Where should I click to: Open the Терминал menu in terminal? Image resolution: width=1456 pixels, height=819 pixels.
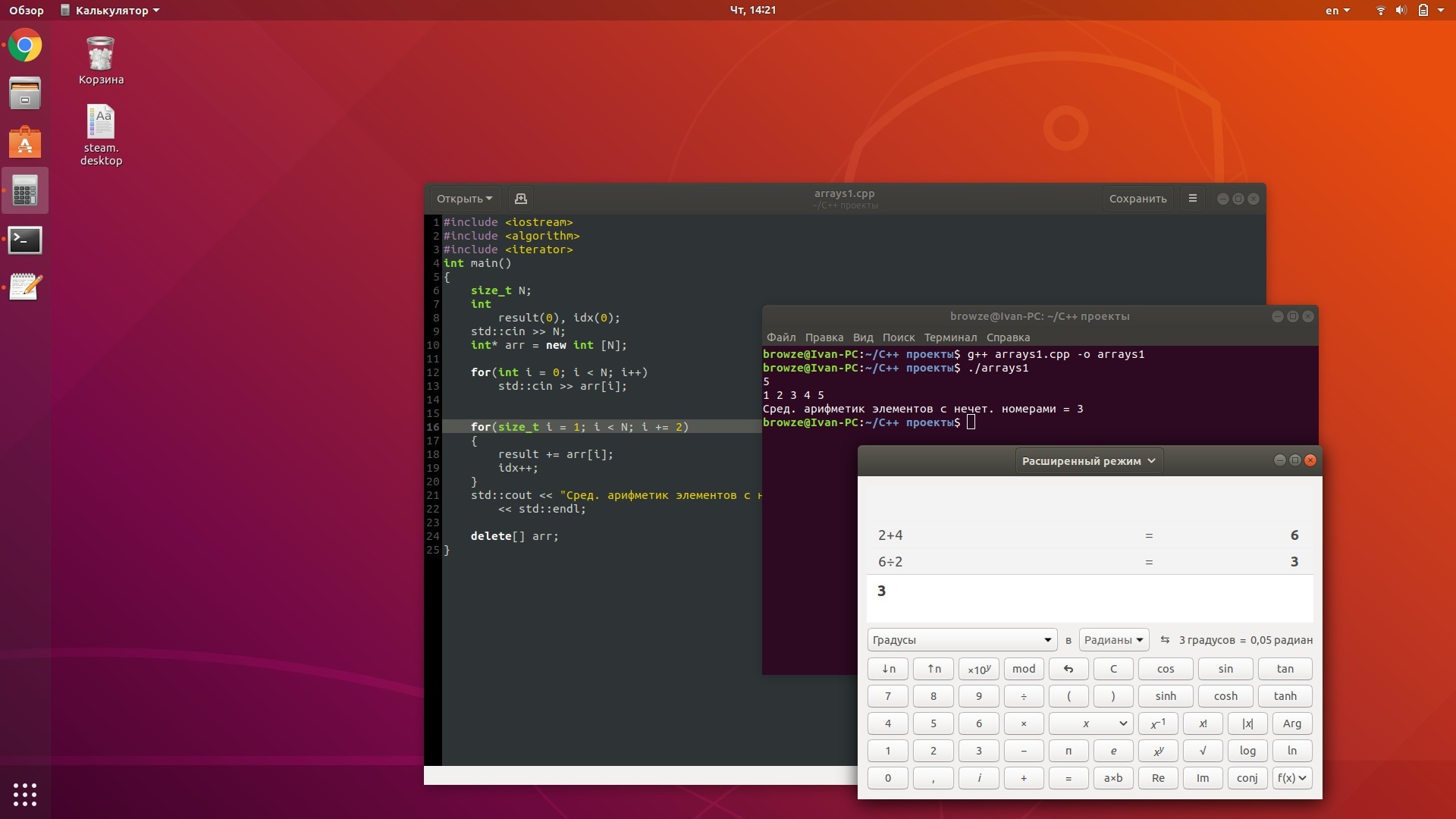pyautogui.click(x=949, y=337)
